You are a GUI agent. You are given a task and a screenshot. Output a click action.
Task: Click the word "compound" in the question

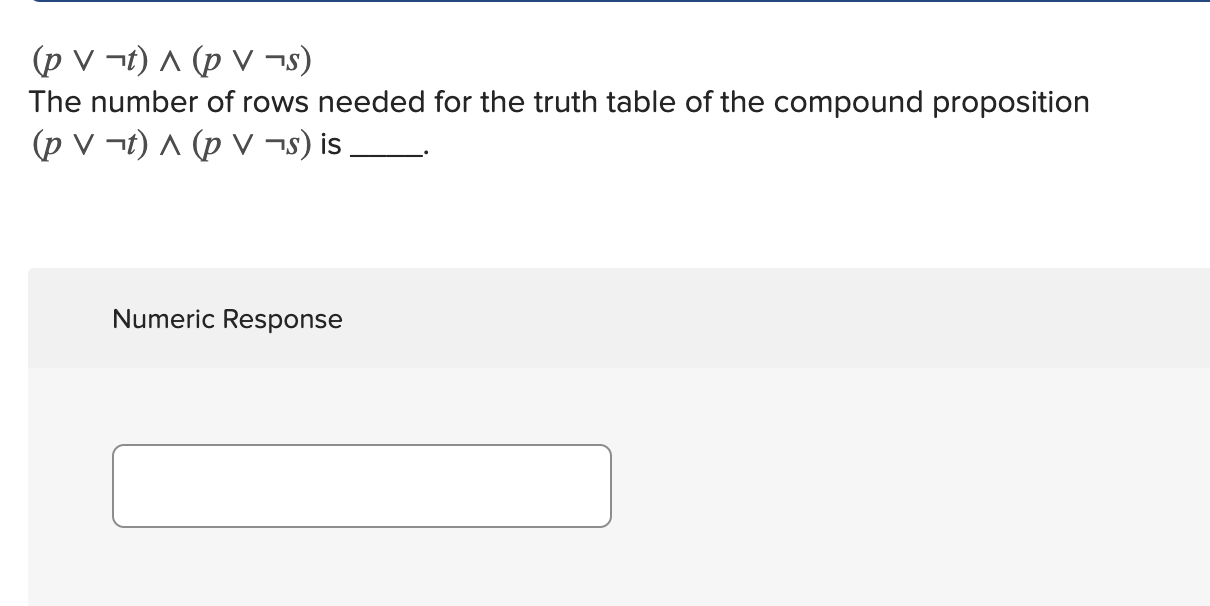point(851,104)
